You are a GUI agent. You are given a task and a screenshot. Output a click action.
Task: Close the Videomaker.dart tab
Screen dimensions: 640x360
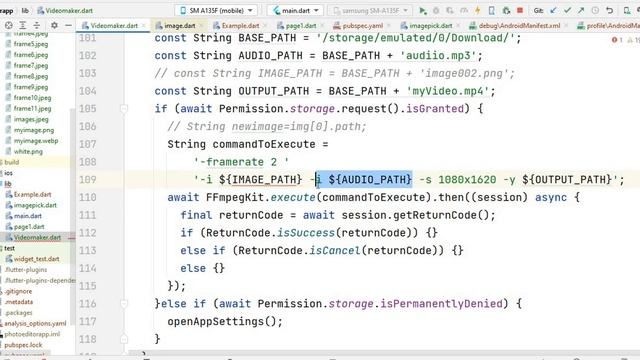pyautogui.click(x=144, y=26)
